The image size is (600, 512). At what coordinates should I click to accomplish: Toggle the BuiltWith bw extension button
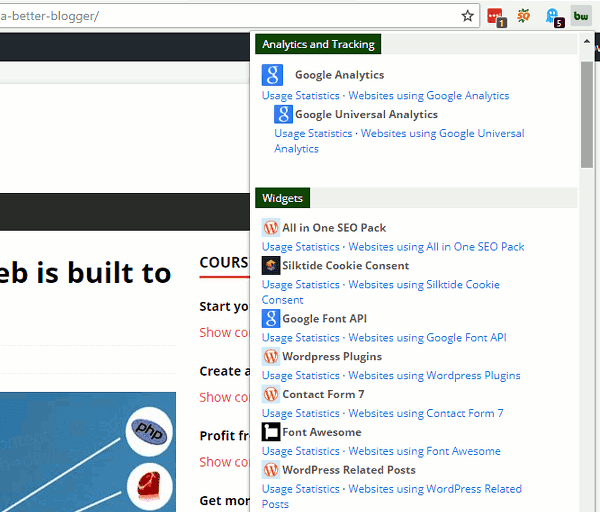581,16
